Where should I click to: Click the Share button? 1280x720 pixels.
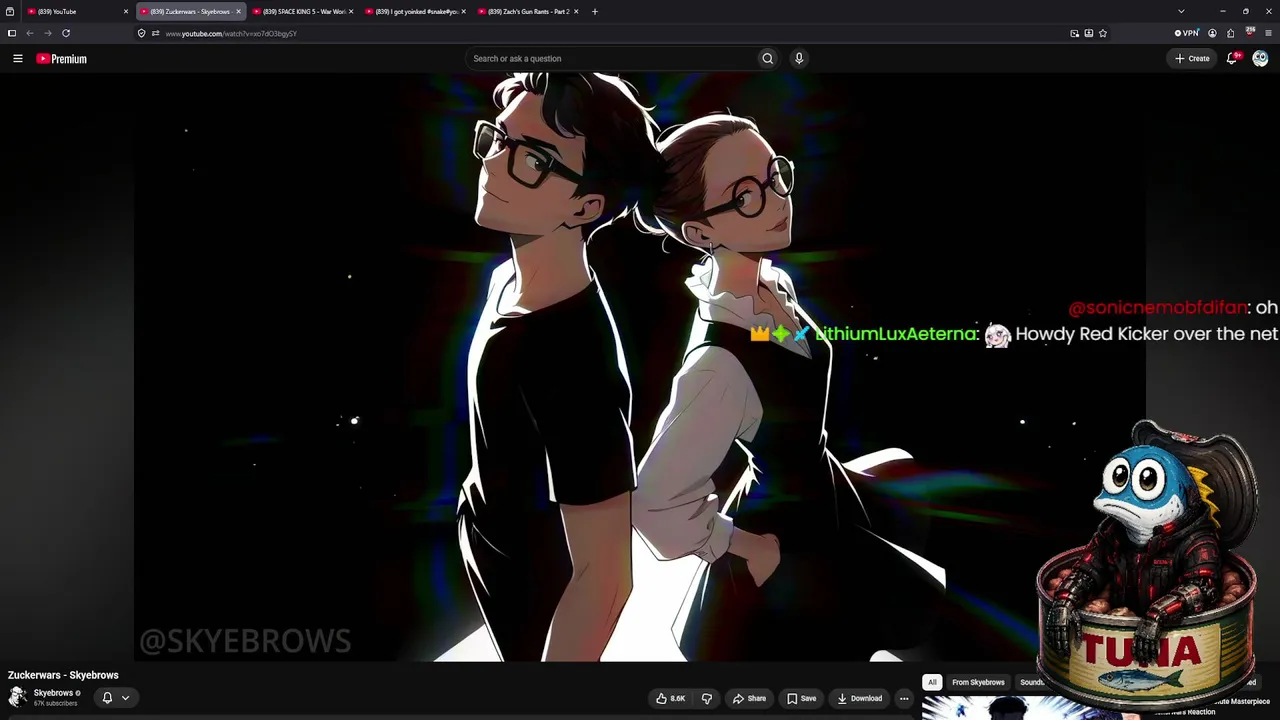pyautogui.click(x=749, y=698)
